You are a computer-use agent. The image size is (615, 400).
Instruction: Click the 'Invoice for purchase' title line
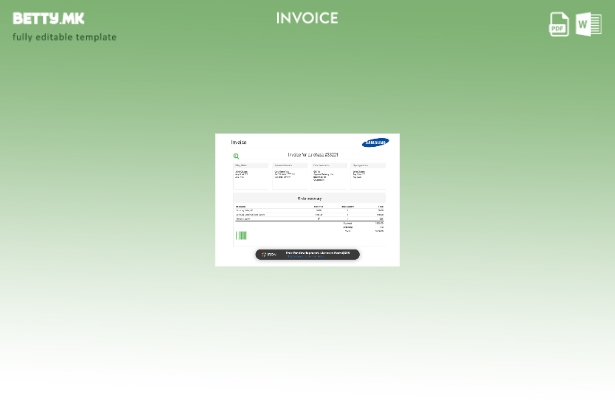(313, 155)
